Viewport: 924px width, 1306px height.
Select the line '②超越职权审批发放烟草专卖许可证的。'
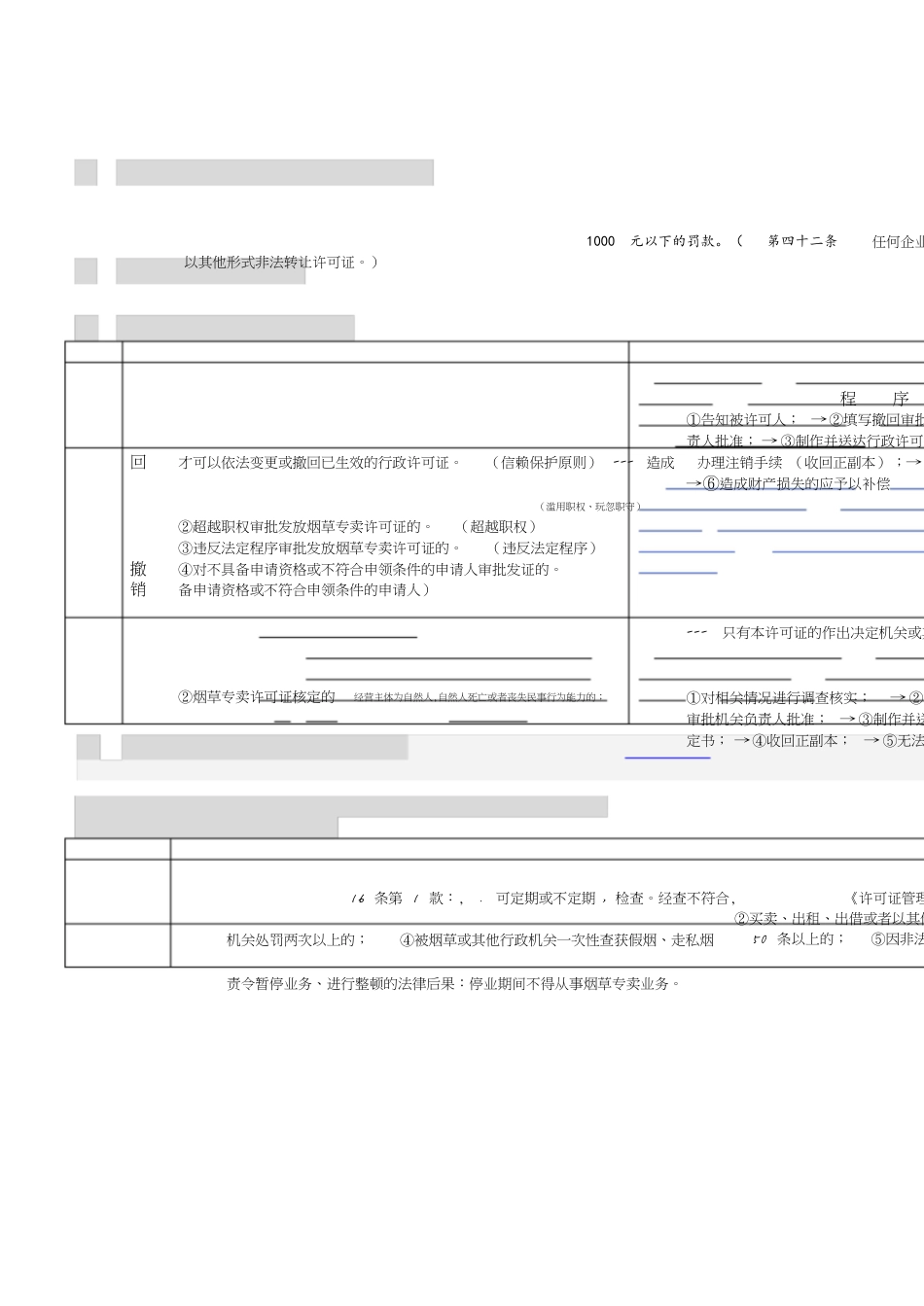coord(305,527)
